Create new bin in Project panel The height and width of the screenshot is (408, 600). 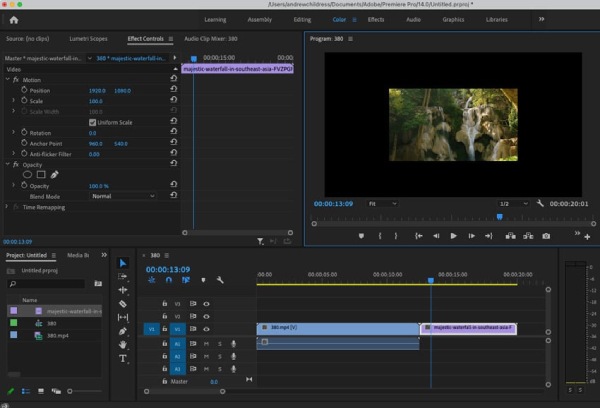(x=98, y=284)
